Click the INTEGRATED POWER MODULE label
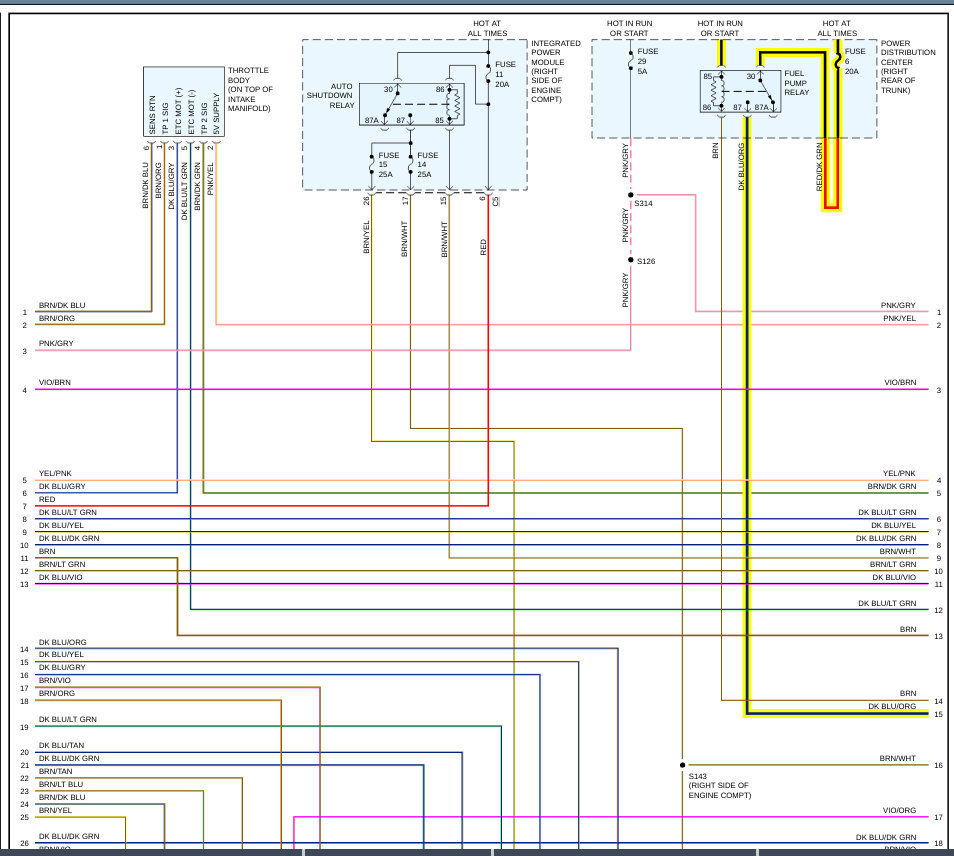954x856 pixels. (x=555, y=71)
